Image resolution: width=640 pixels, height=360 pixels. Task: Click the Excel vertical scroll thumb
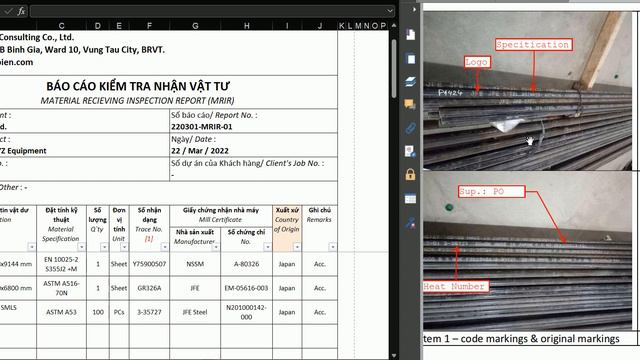tap(393, 69)
